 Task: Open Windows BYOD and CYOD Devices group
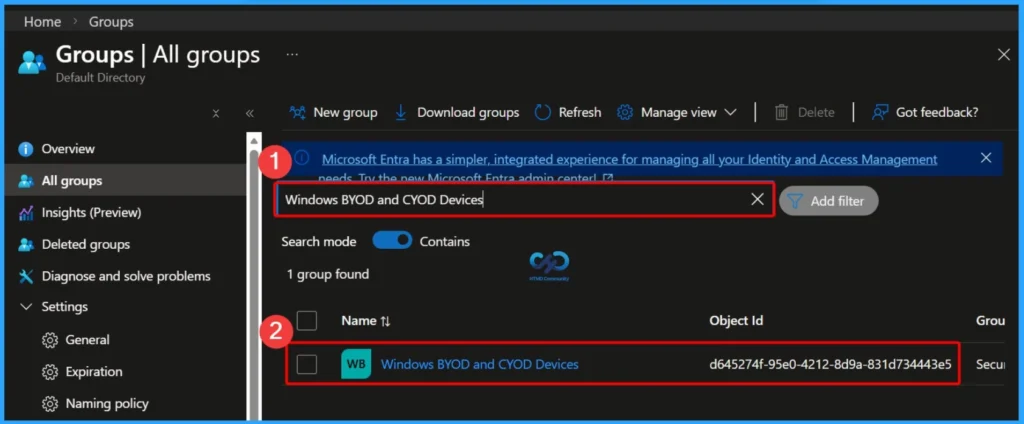[479, 365]
